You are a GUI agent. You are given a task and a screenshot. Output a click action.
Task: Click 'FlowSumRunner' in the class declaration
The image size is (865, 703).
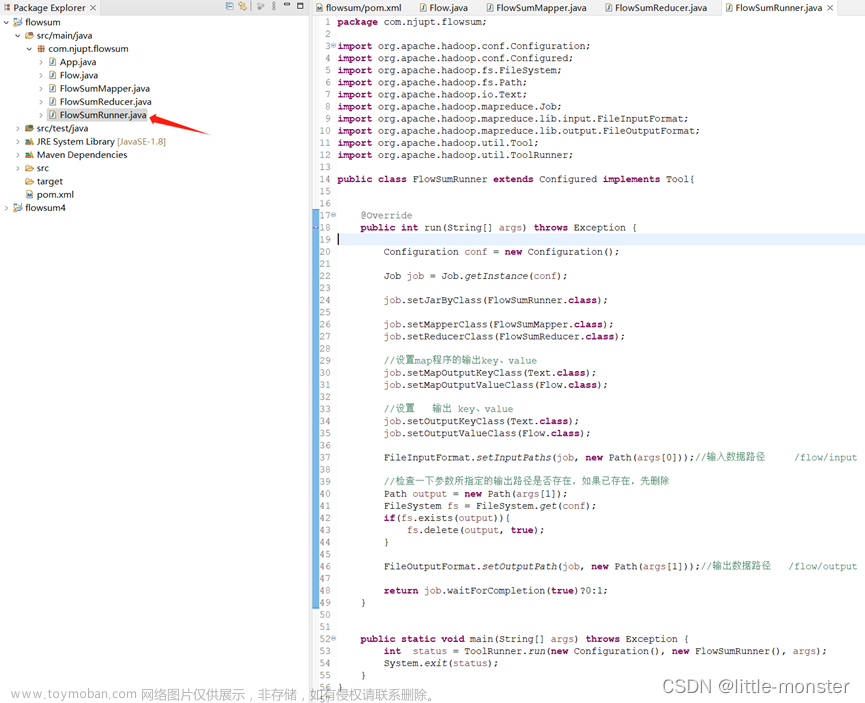point(450,179)
